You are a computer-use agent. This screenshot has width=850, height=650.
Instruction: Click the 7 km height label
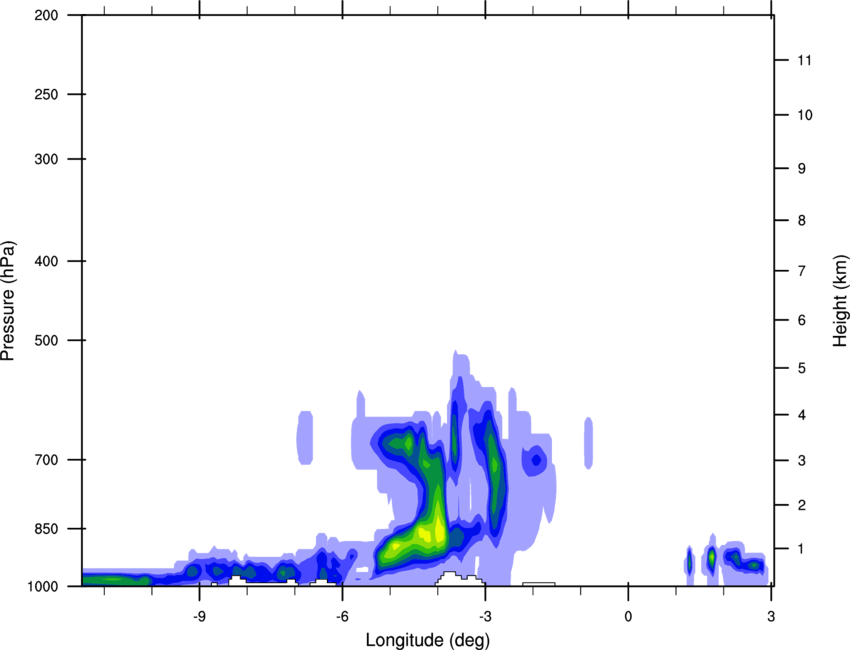[801, 271]
